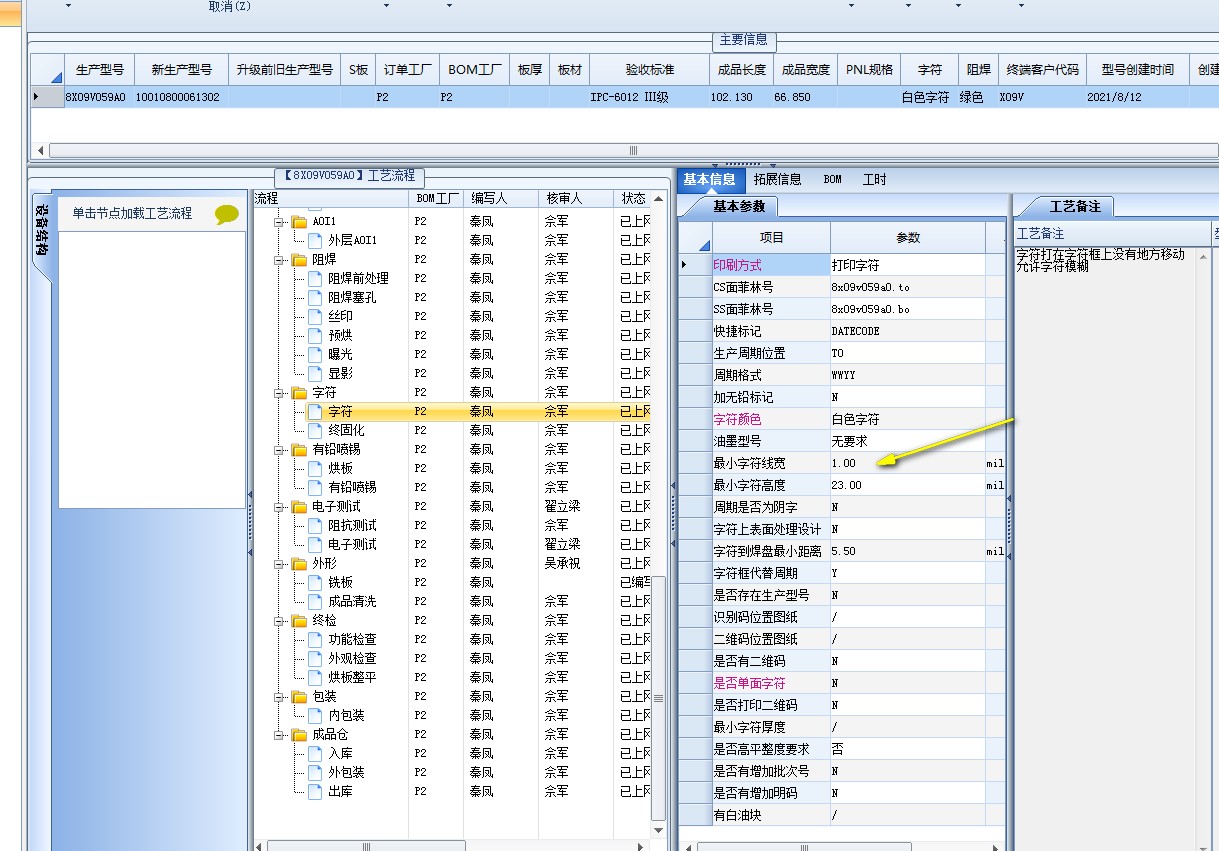Viewport: 1219px width, 851px height.
Task: Click the 入库 document icon
Action: (315, 753)
